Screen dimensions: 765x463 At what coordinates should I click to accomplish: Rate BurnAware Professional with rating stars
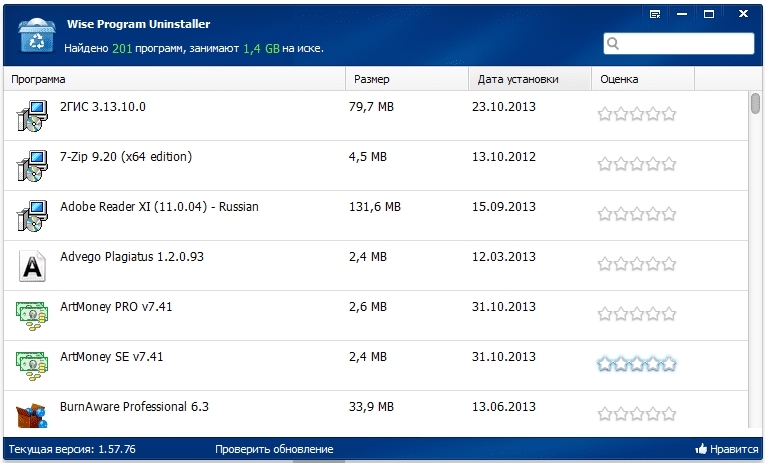pyautogui.click(x=637, y=414)
